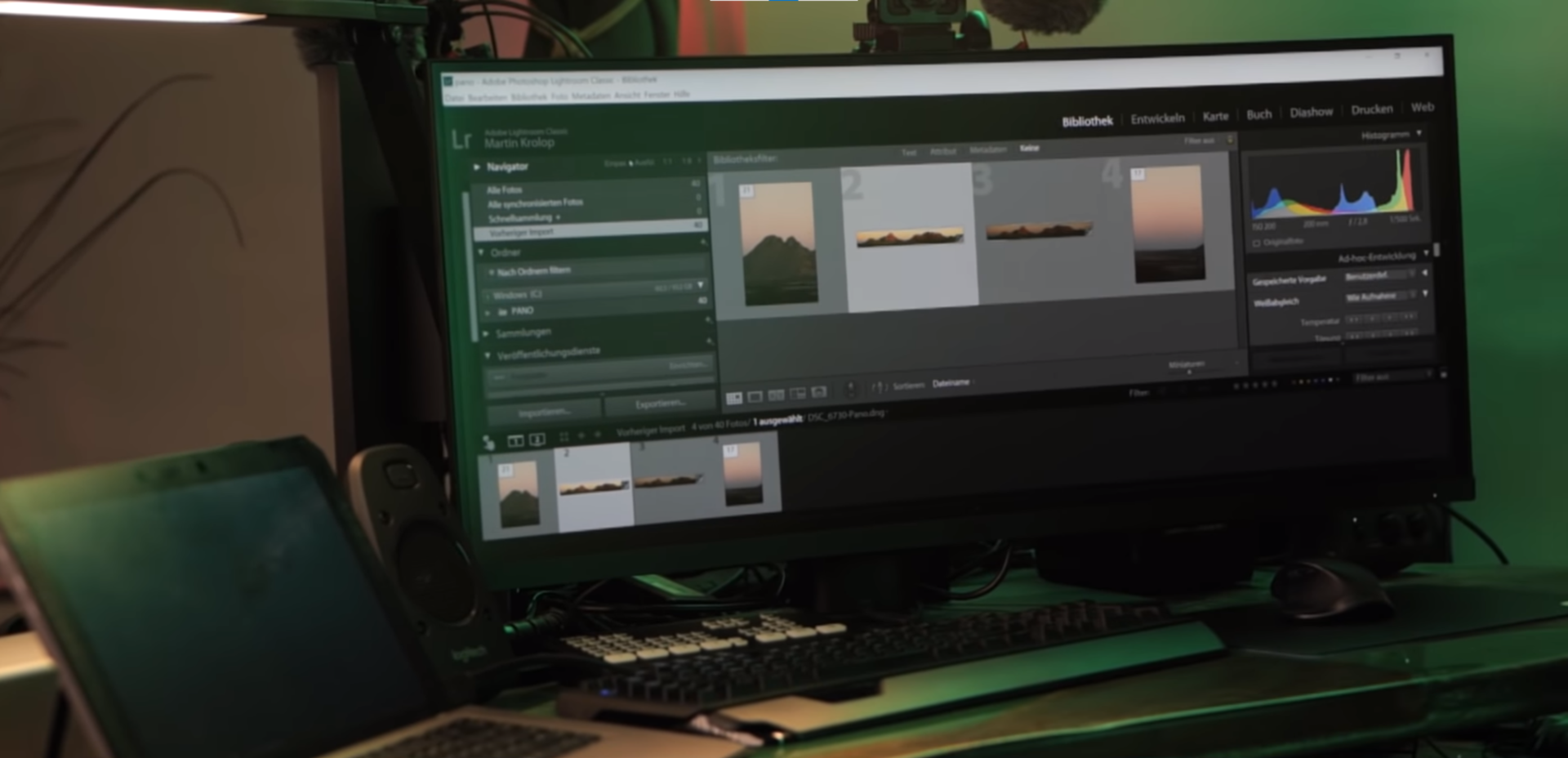1568x758 pixels.
Task: Toggle the filter lock icon beside Filter aus
Action: point(1231,140)
